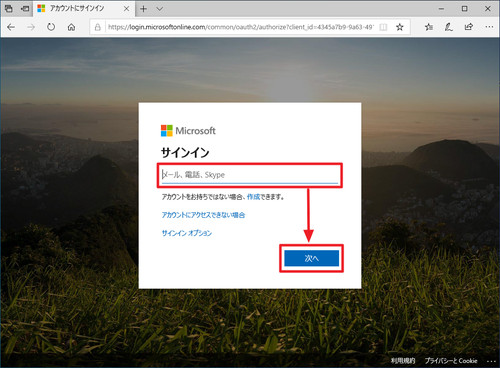Add page to favorites star icon
The width and height of the screenshot is (500, 368).
400,27
